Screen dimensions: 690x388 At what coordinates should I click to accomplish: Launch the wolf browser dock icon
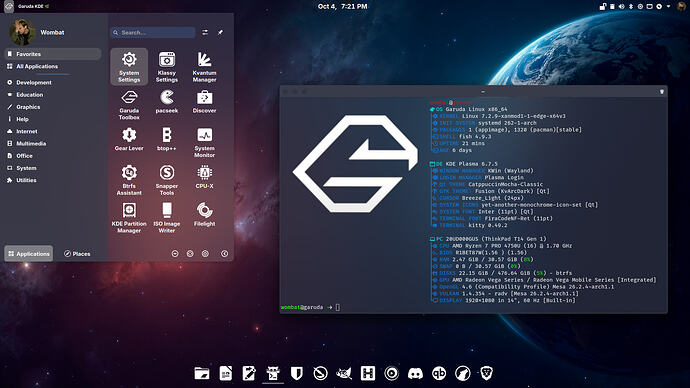462,373
